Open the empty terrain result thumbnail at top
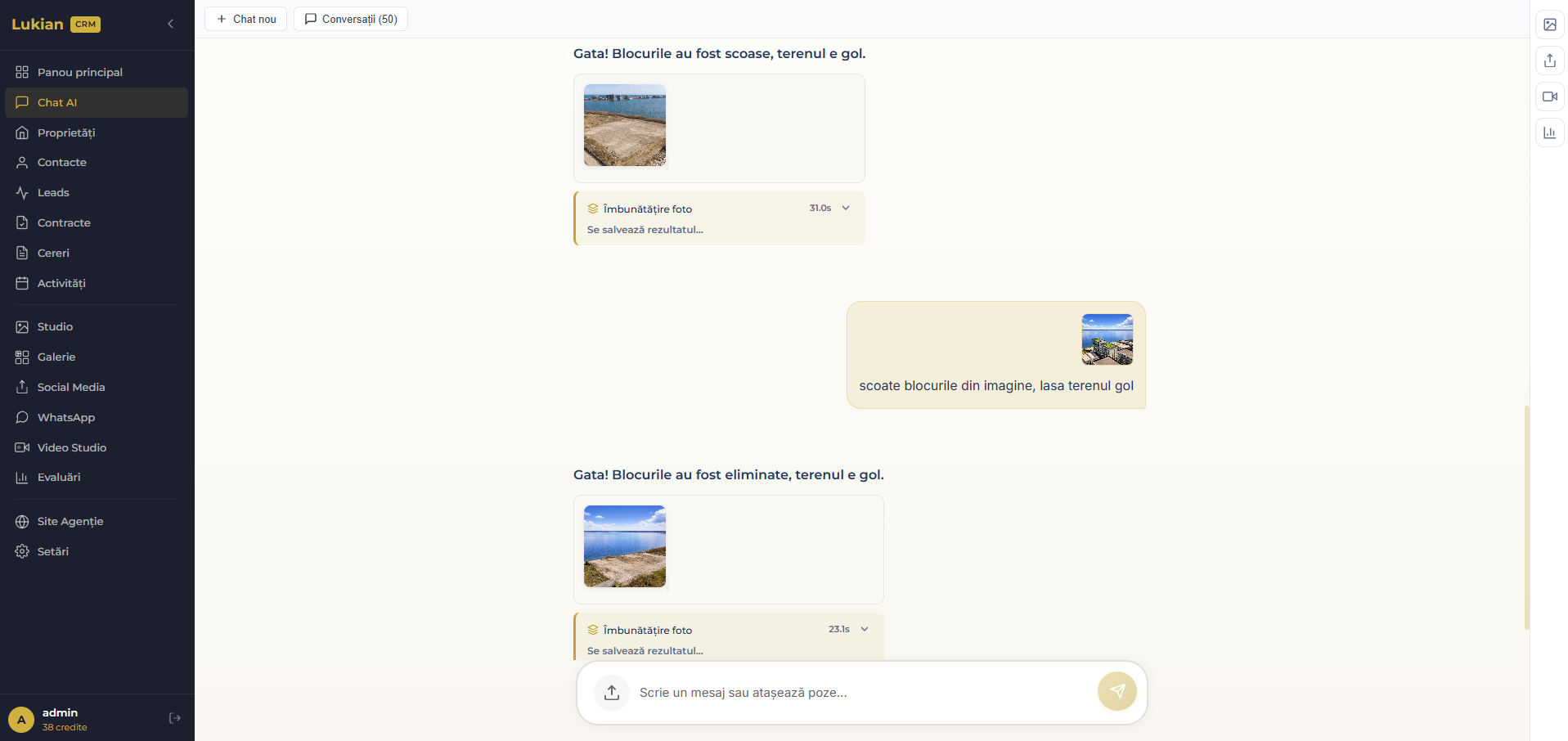Image resolution: width=1568 pixels, height=741 pixels. click(625, 125)
